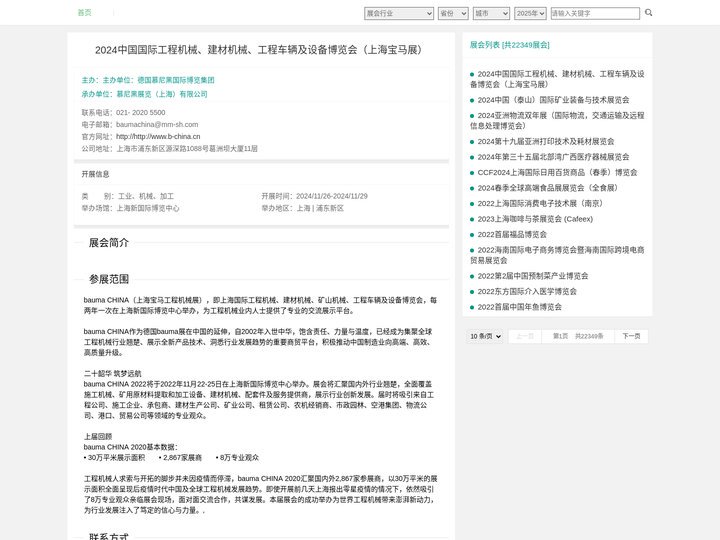Image resolution: width=720 pixels, height=540 pixels.
Task: Click • 8万专业观众 bullet
Action: tap(237, 457)
